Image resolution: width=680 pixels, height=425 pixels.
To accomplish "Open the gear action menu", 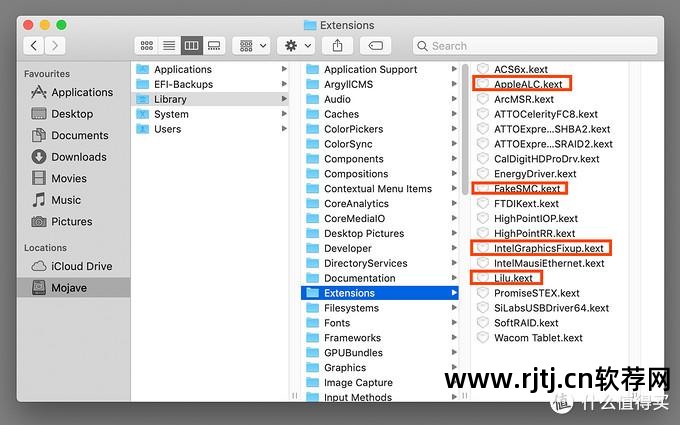I will tap(298, 46).
